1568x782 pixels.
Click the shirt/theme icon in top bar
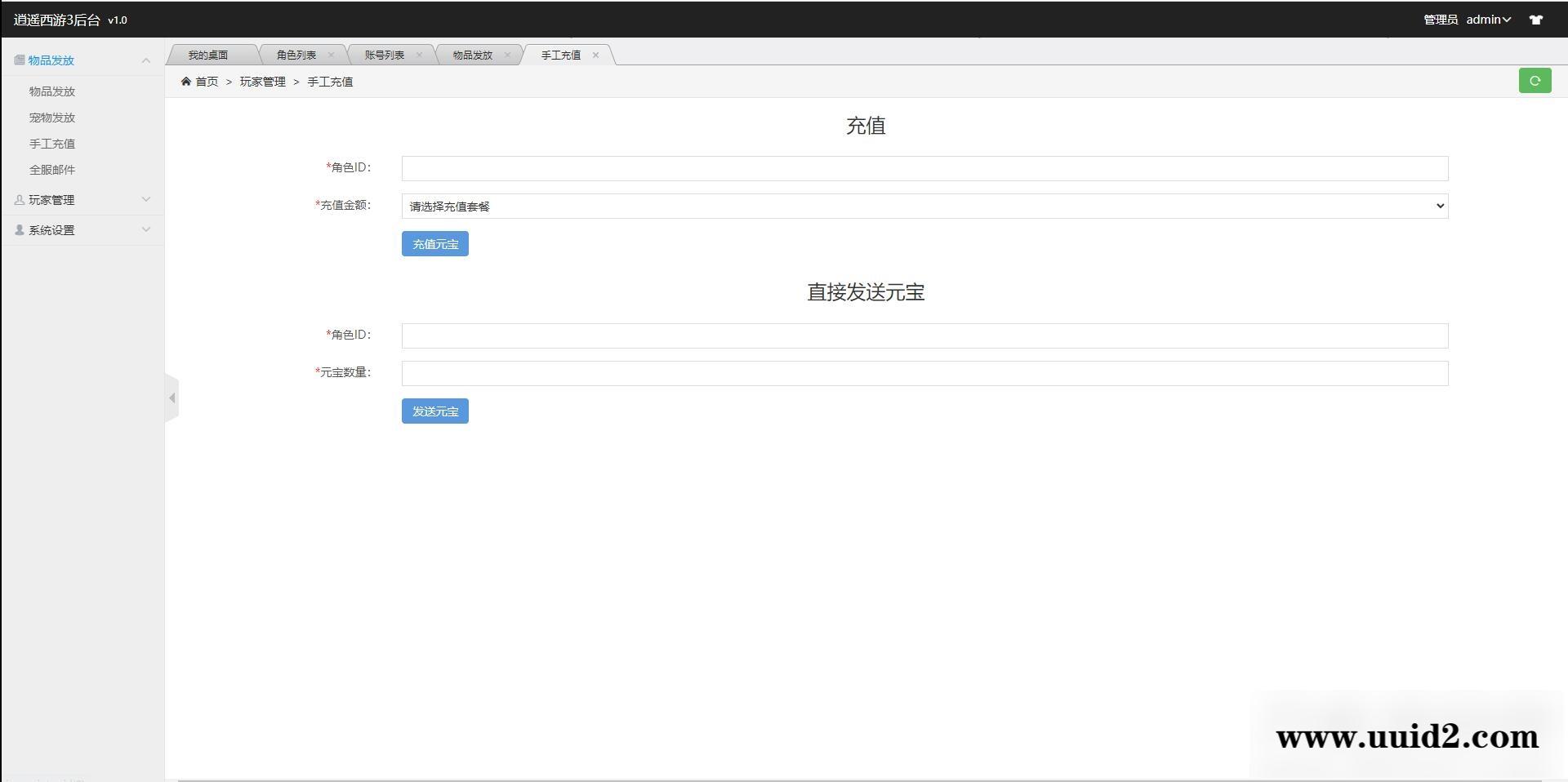tap(1536, 20)
